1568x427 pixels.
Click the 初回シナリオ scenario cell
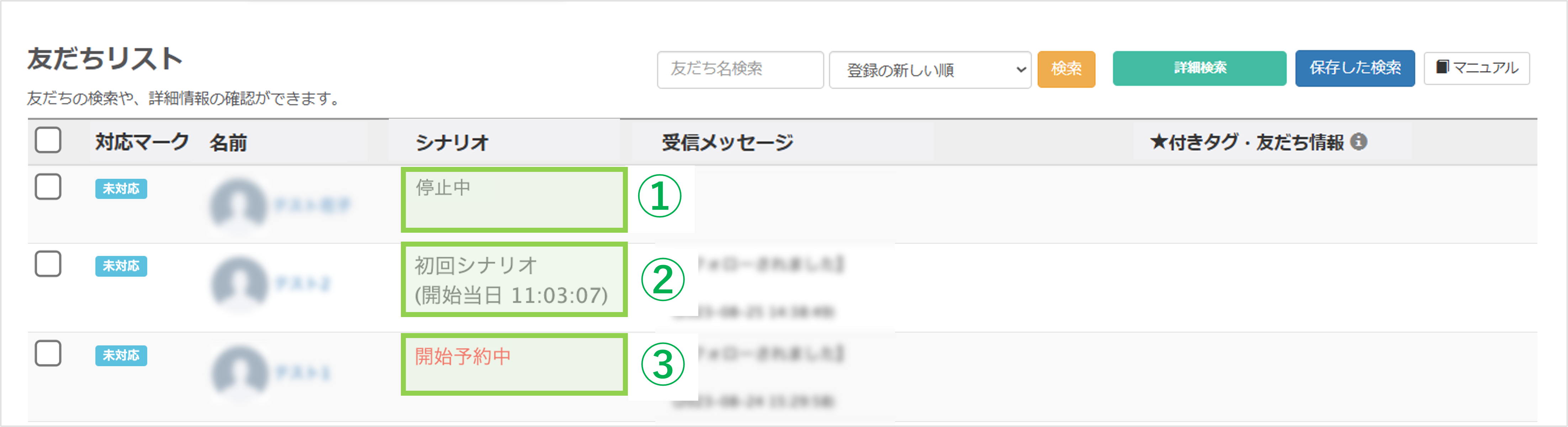476,265
